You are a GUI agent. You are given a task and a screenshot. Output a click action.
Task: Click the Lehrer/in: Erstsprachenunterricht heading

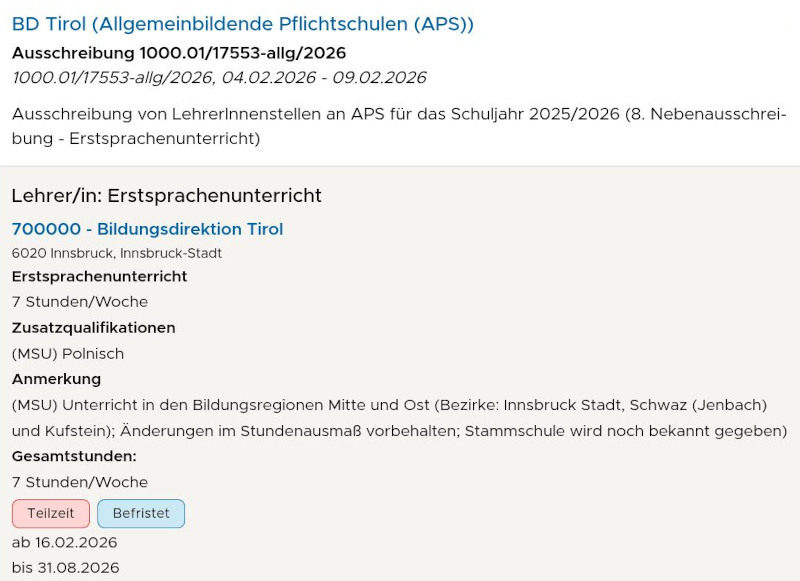(x=166, y=195)
